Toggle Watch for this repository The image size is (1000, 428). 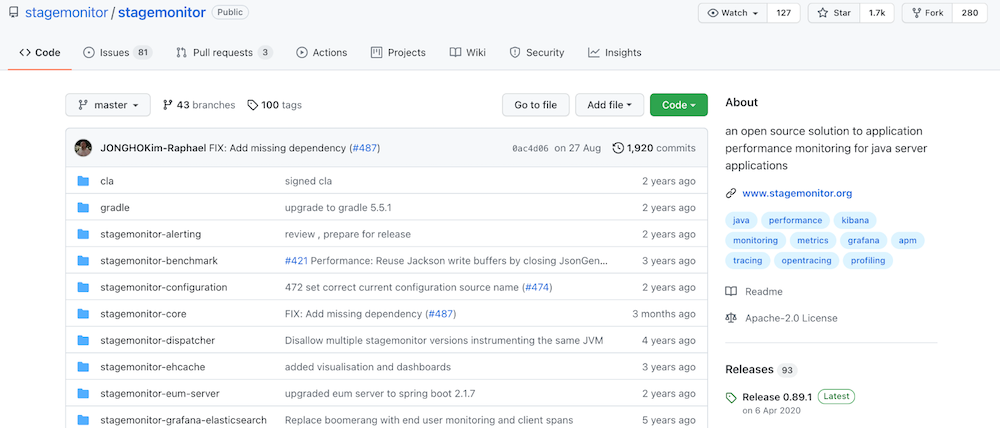point(732,13)
